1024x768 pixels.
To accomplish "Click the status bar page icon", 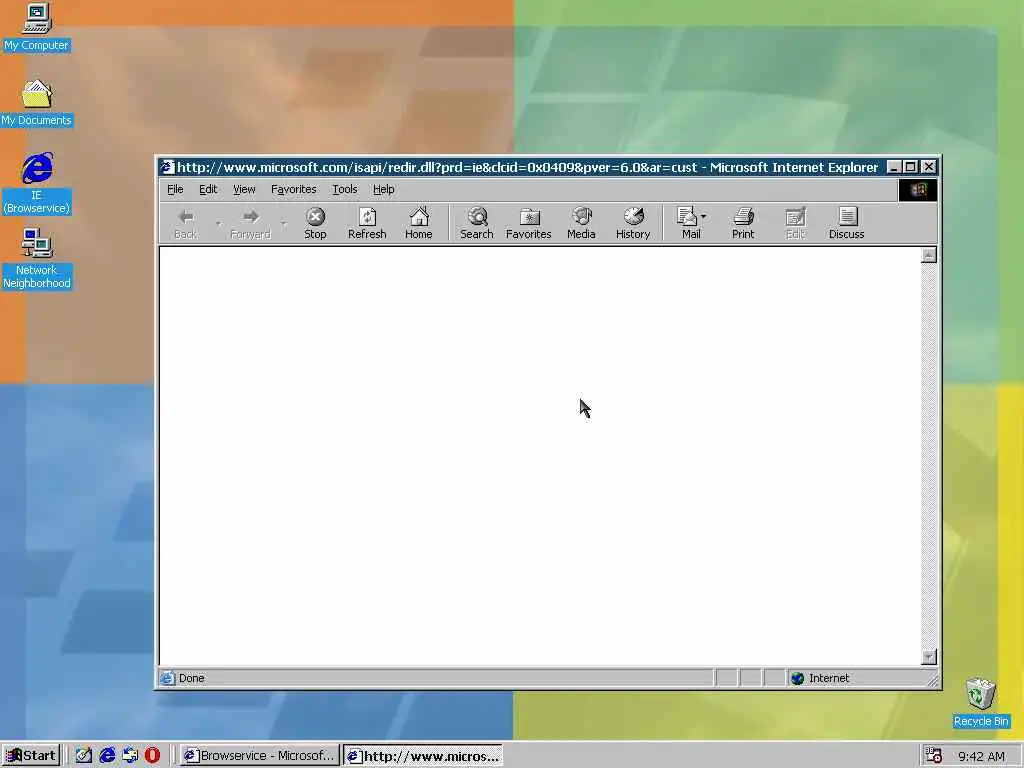I will click(167, 678).
